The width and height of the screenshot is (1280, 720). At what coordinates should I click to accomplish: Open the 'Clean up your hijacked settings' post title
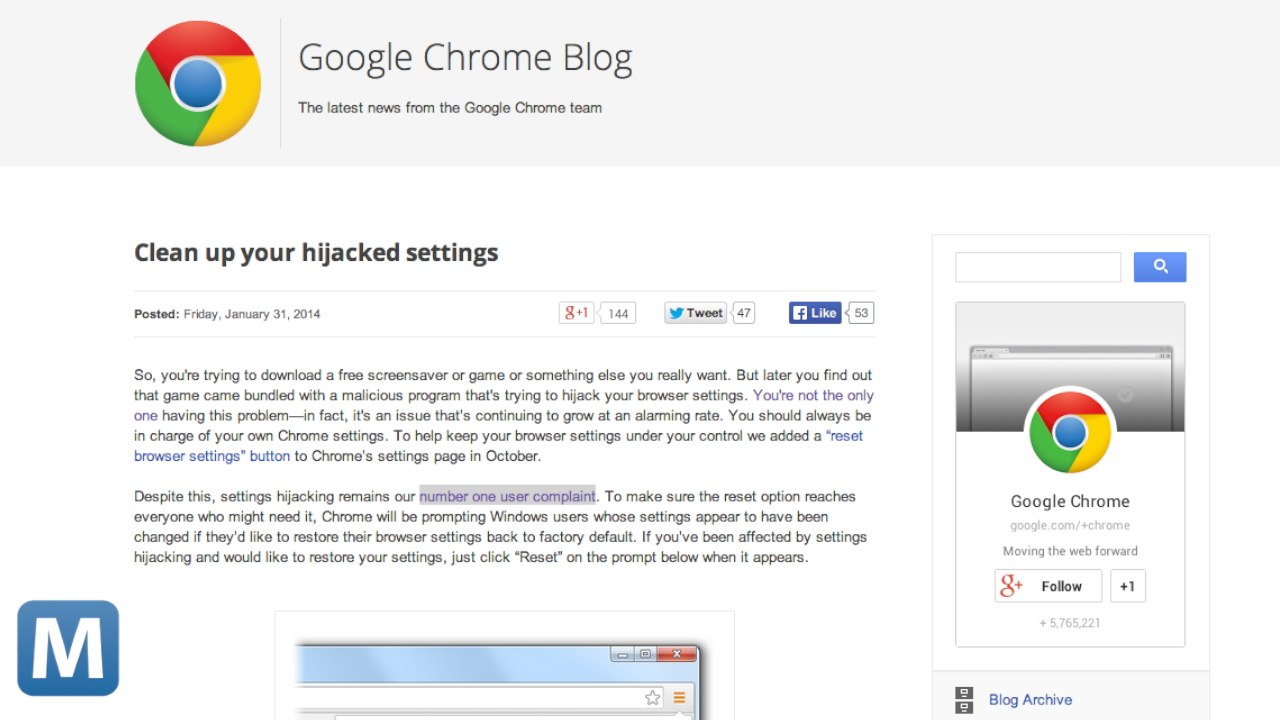(316, 252)
